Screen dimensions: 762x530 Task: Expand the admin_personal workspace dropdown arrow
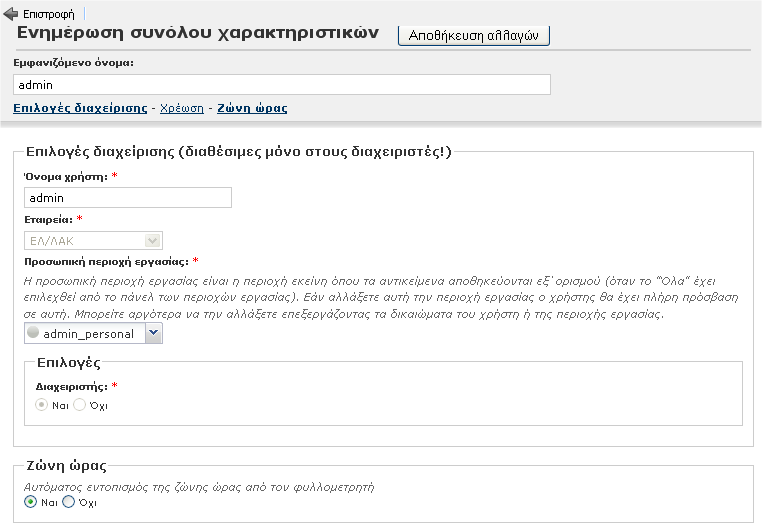(x=153, y=334)
